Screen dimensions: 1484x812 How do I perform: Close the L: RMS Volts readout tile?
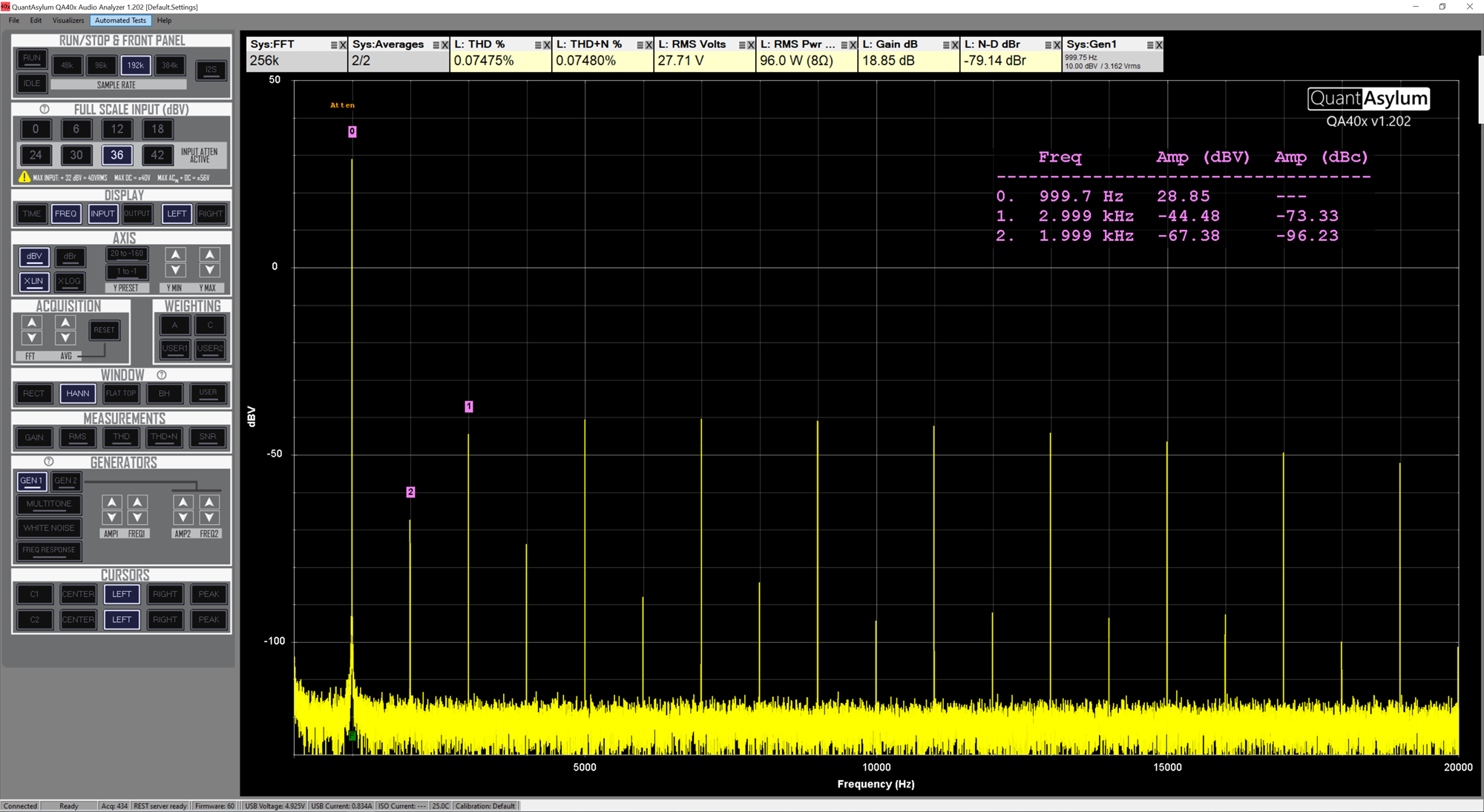pyautogui.click(x=751, y=45)
